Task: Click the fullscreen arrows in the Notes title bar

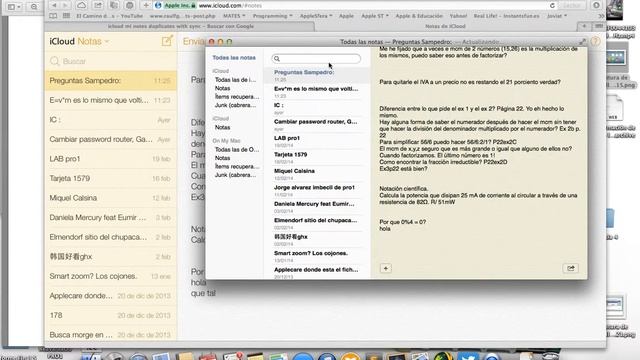Action: 582,42
